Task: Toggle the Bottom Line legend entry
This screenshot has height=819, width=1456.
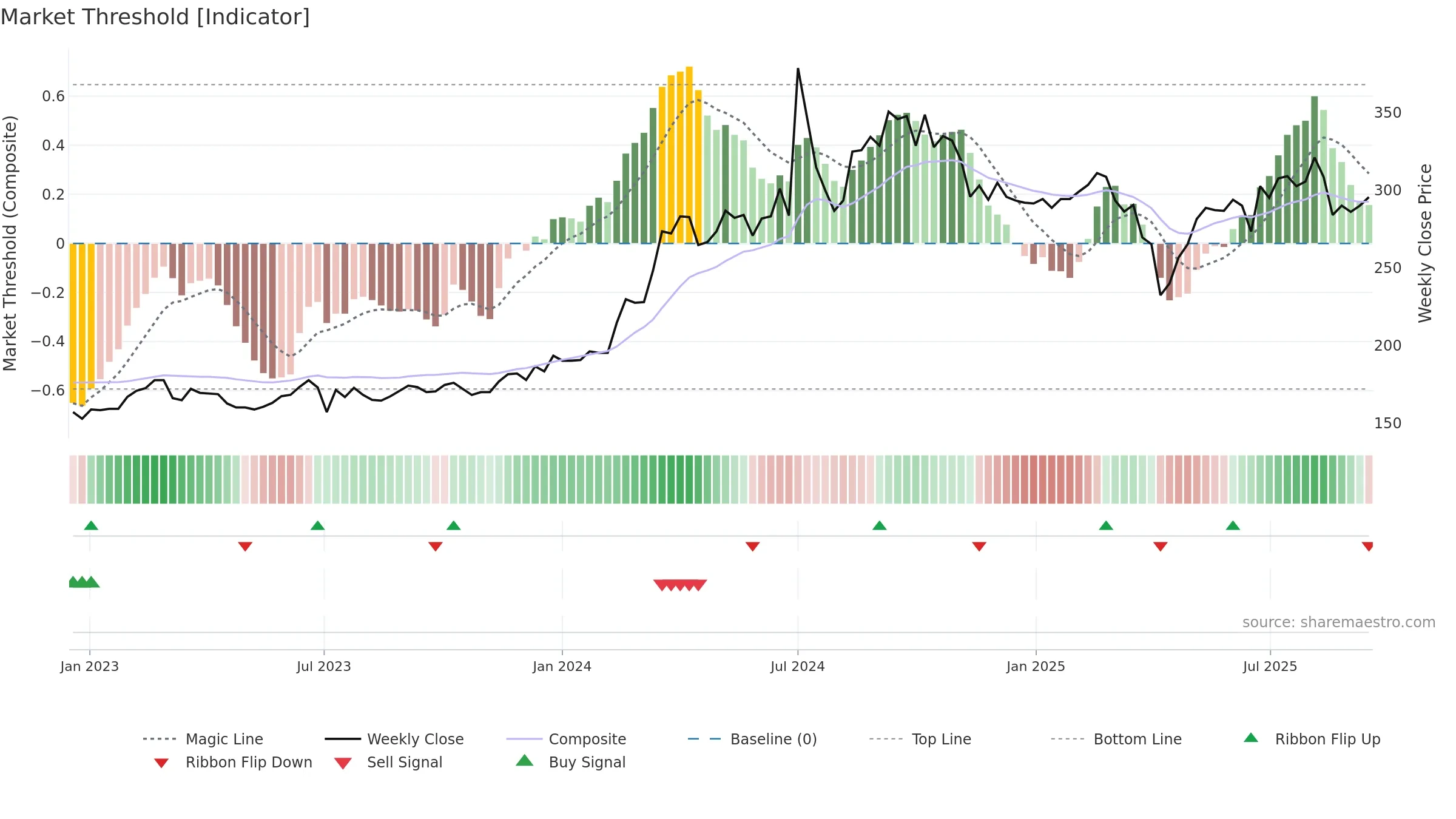Action: [1116, 739]
